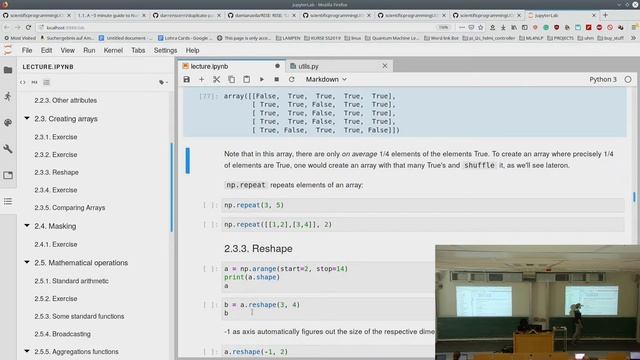This screenshot has width=640, height=360.
Task: Click the a.reshape(-1, 2) code cell
Action: click(x=329, y=351)
